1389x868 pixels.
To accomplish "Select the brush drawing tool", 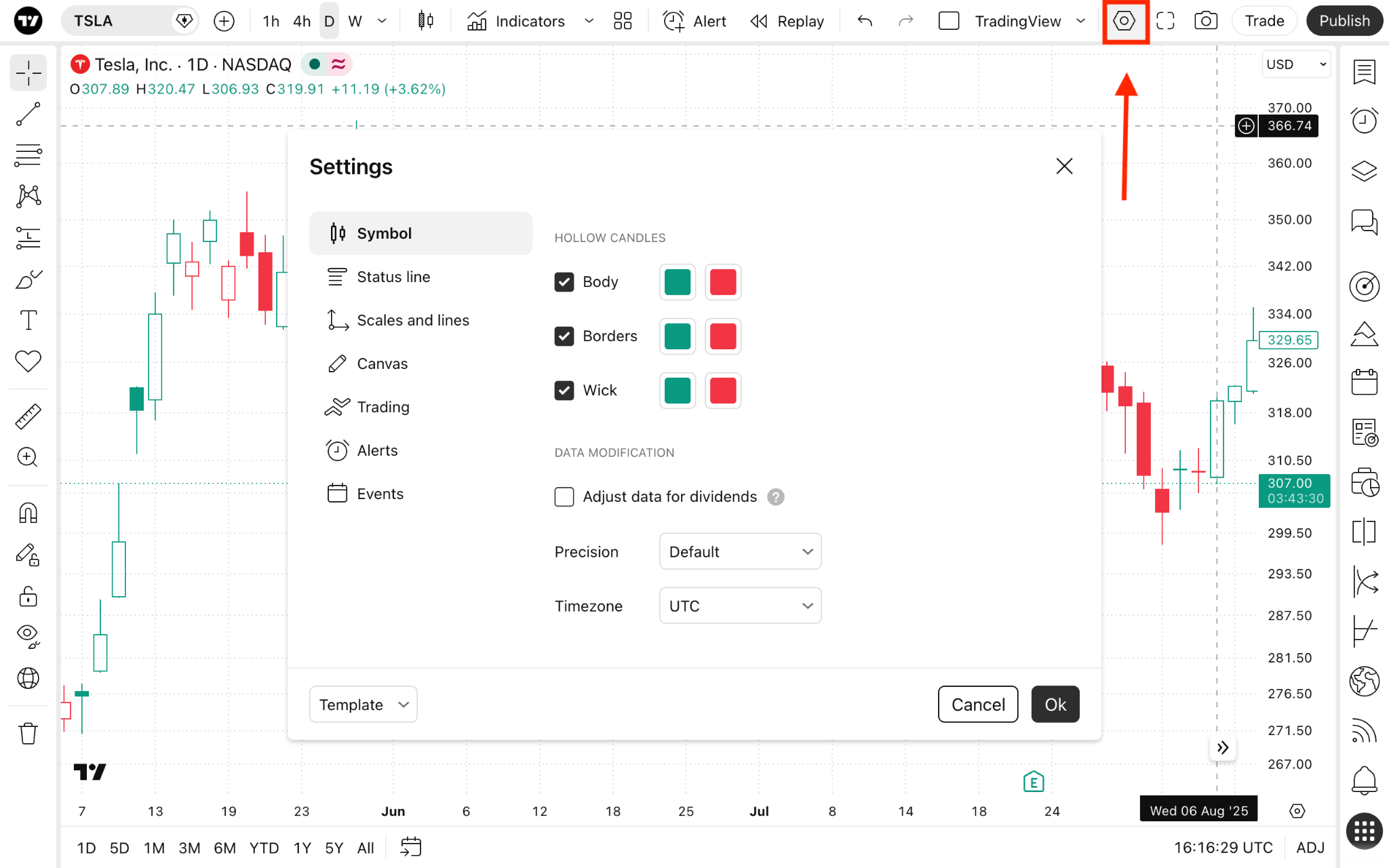I will (28, 279).
